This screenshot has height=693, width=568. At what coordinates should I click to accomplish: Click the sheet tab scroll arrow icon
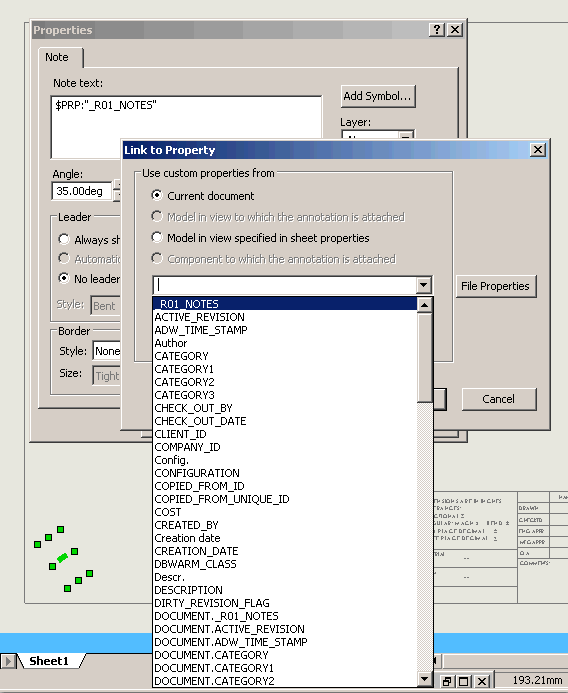8,661
